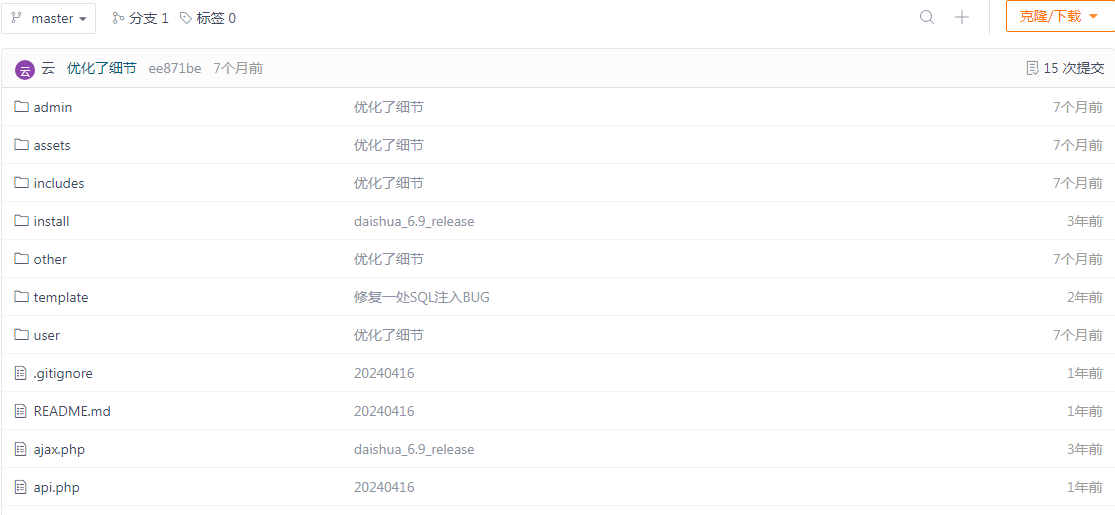Click the plus icon to add file
Image resolution: width=1115 pixels, height=515 pixels.
[962, 17]
